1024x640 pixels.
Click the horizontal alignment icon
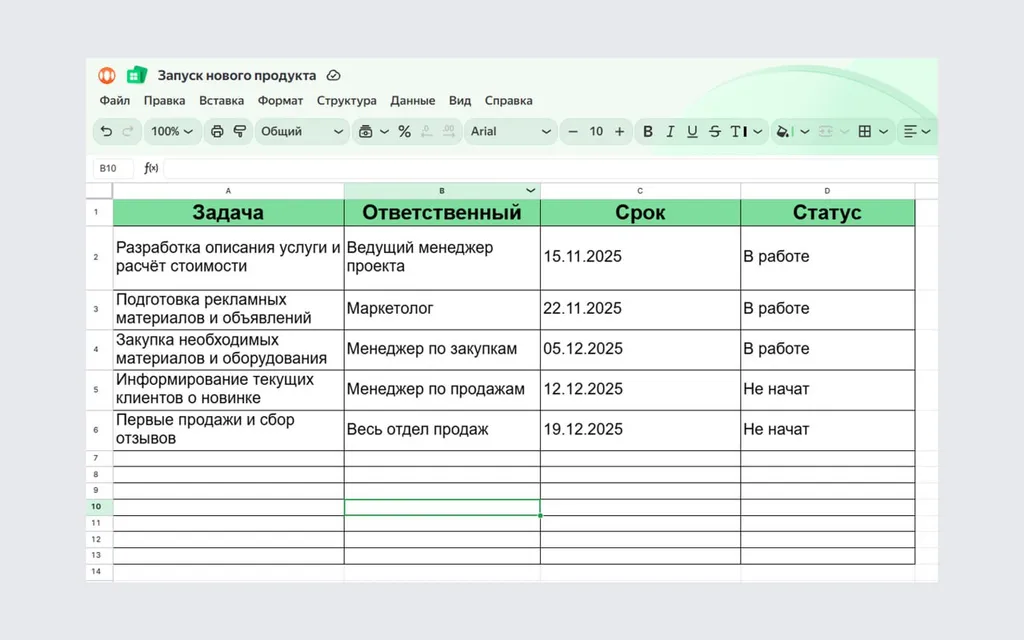(x=910, y=131)
